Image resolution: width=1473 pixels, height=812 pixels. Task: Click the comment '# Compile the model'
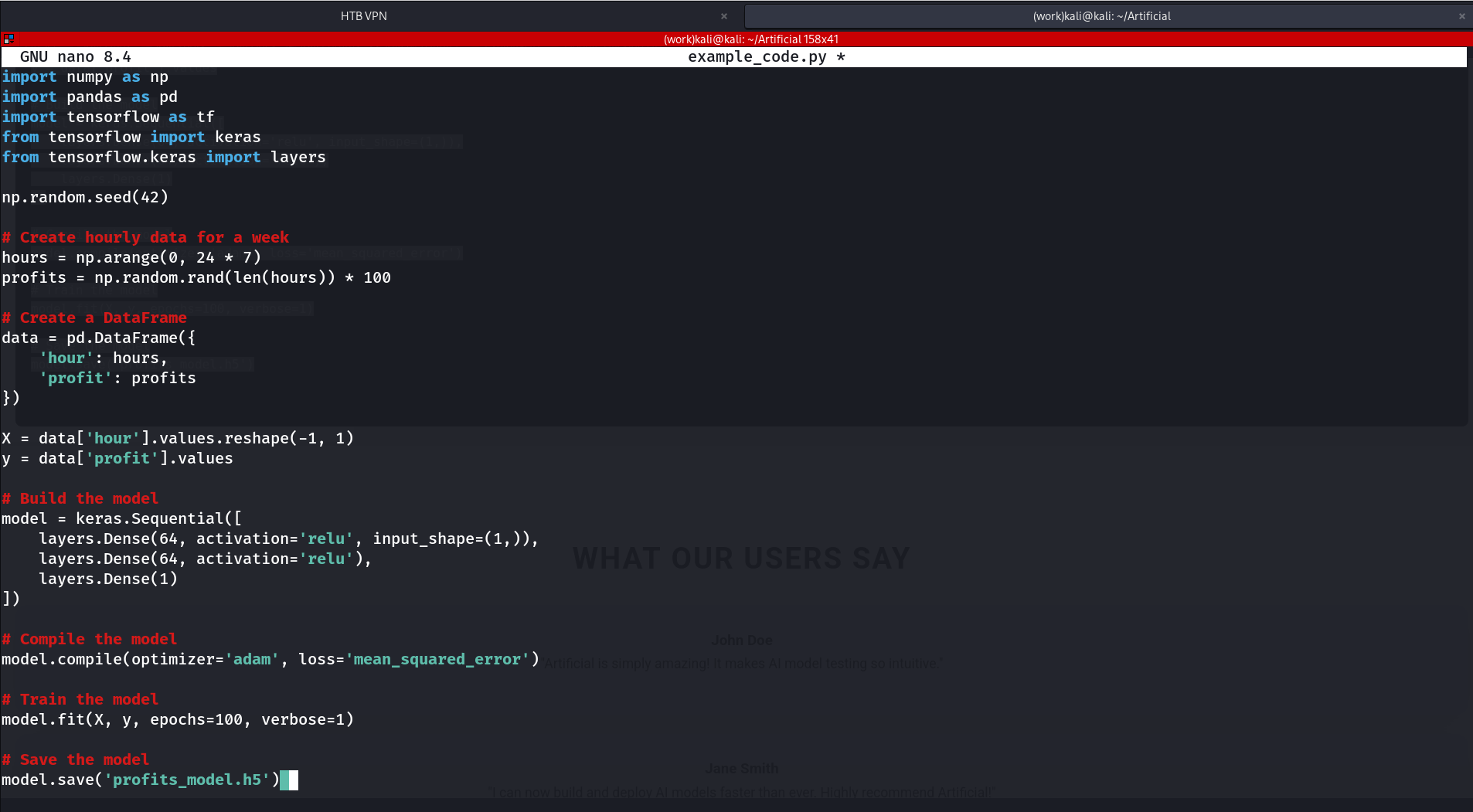(x=90, y=639)
